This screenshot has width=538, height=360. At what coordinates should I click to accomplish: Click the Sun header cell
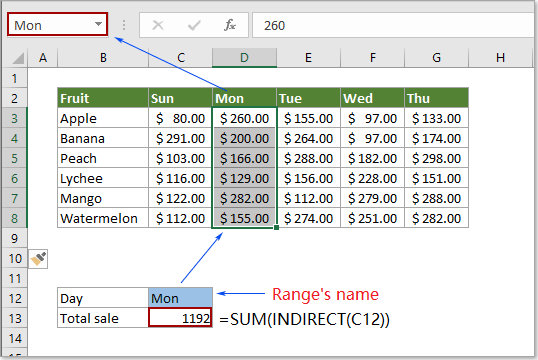[x=180, y=98]
